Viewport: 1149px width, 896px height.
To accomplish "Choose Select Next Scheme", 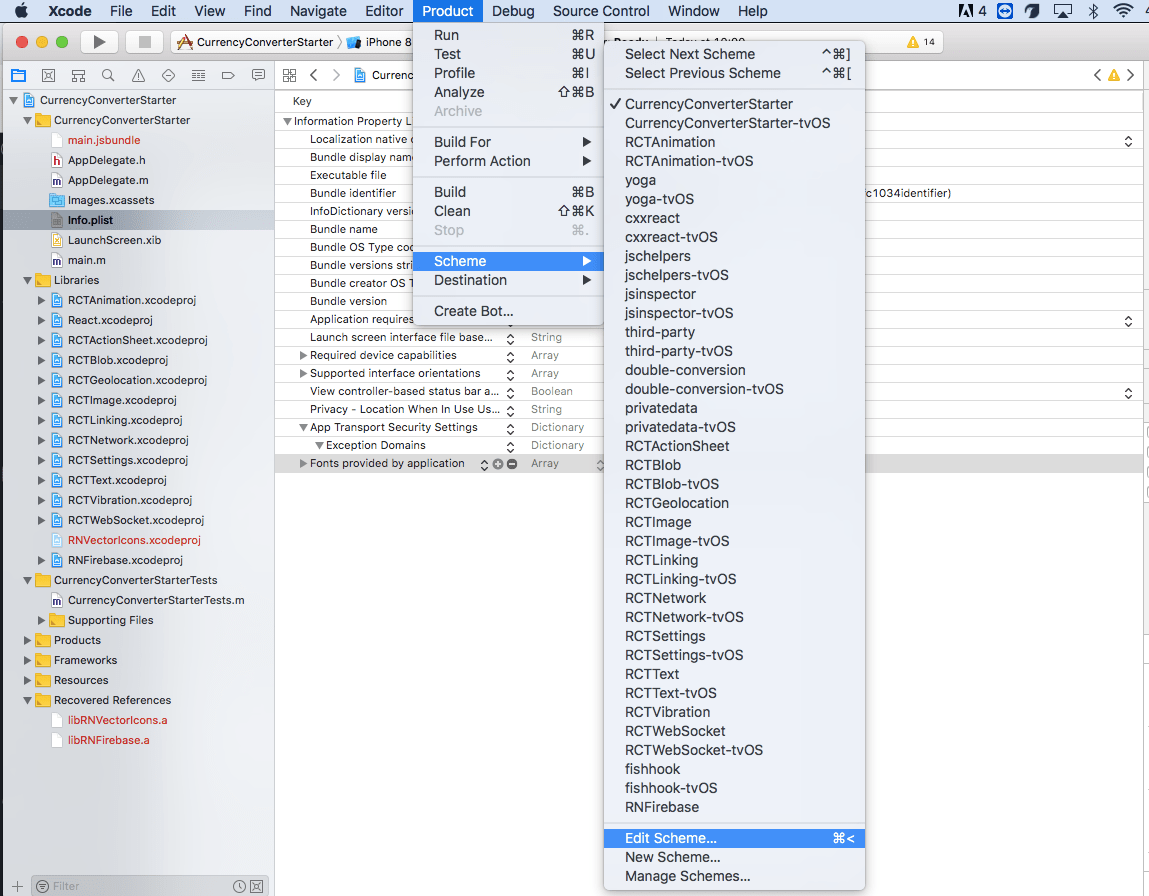I will coord(734,54).
